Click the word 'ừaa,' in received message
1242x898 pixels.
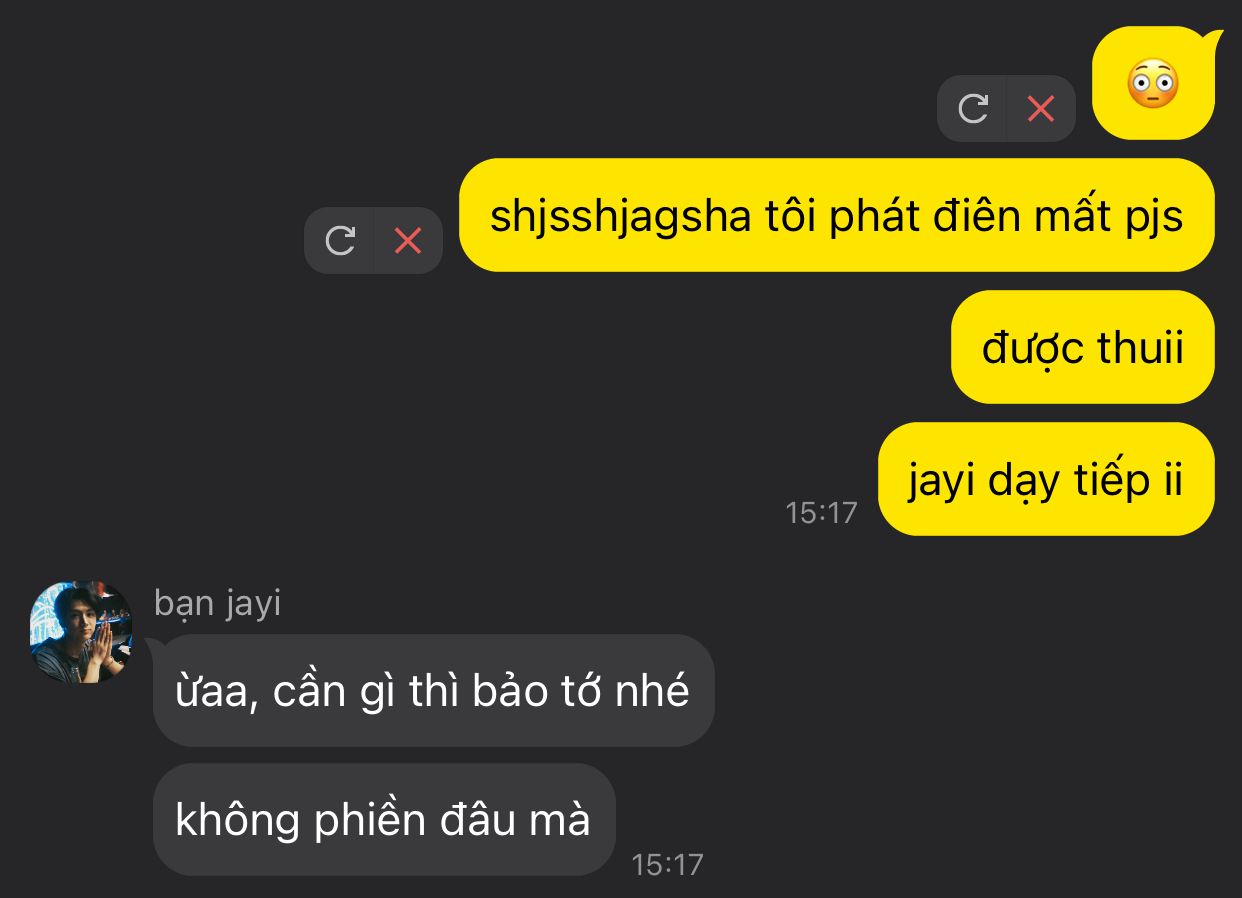tap(212, 692)
